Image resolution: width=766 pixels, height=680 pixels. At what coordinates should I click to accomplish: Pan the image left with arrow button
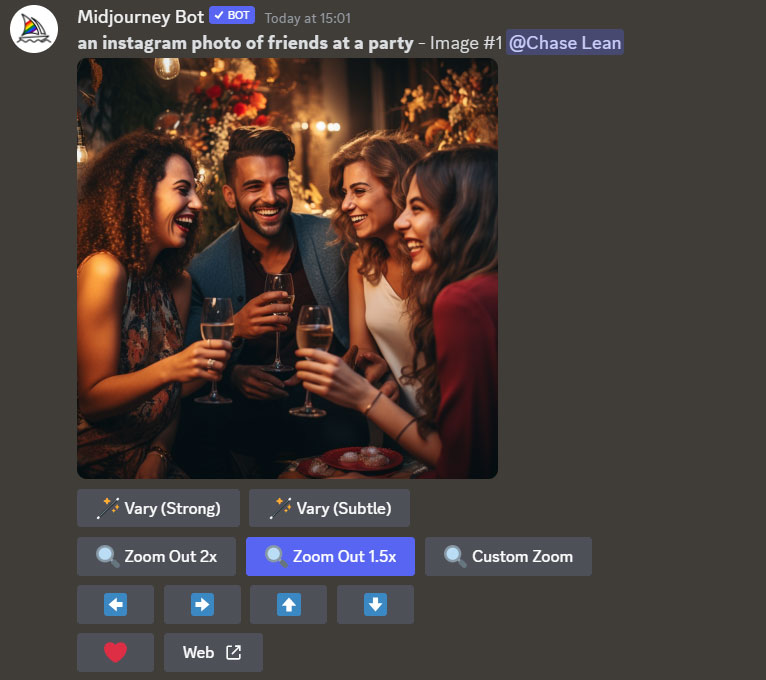[x=116, y=605]
